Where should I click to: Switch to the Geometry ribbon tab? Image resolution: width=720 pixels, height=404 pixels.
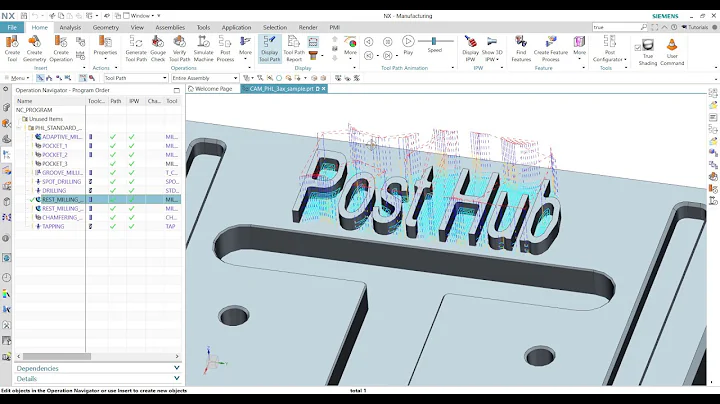click(x=106, y=28)
